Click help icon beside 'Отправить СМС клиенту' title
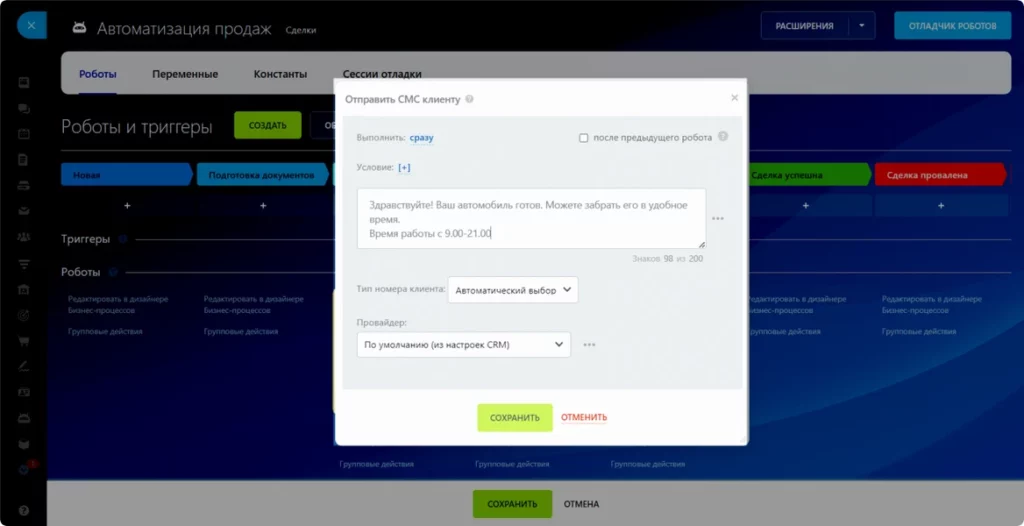 coord(470,99)
